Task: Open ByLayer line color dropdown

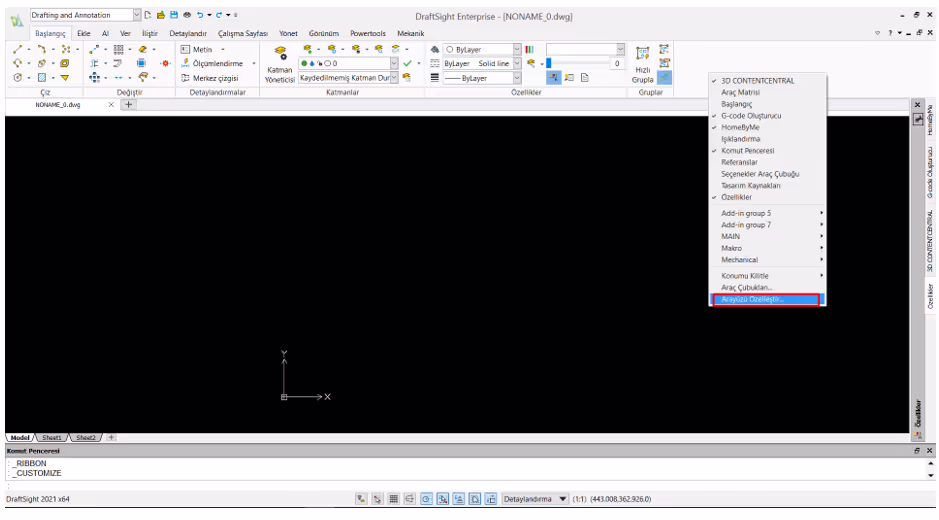Action: (517, 49)
